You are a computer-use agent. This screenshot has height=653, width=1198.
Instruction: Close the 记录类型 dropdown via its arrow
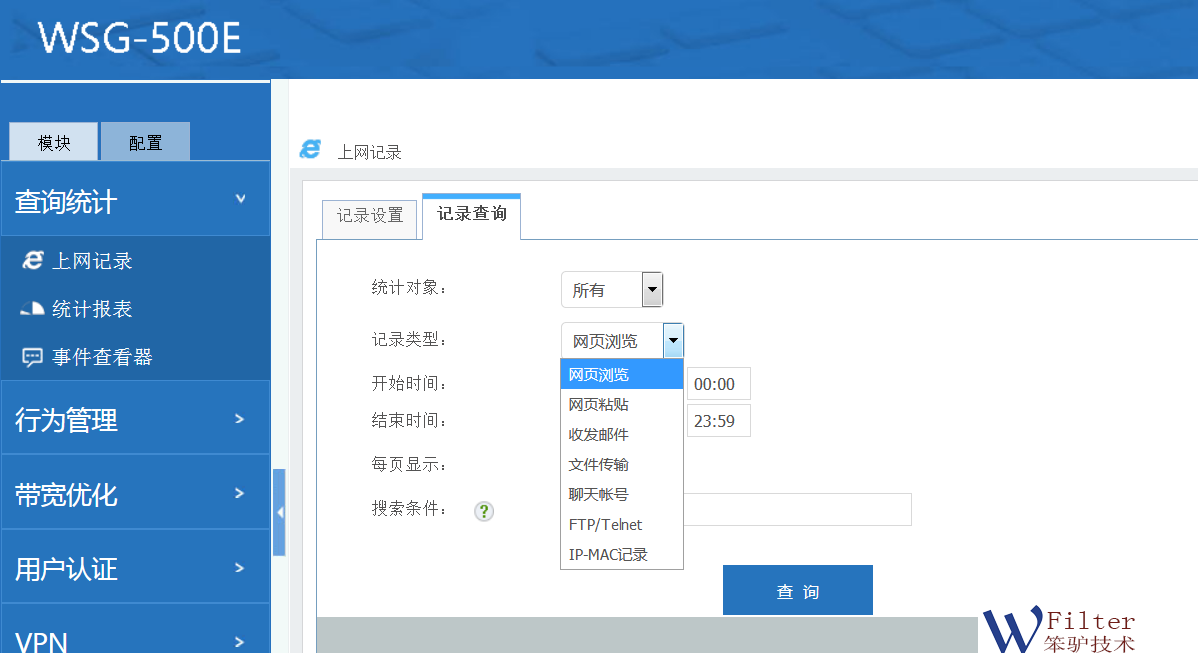tap(673, 341)
